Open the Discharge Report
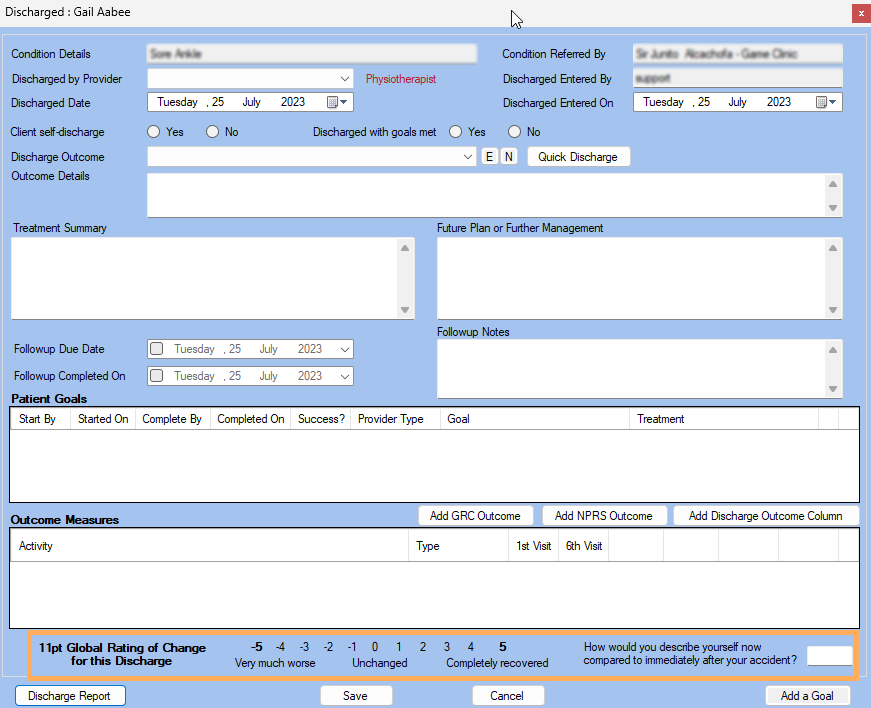The width and height of the screenshot is (871, 708). coord(70,696)
